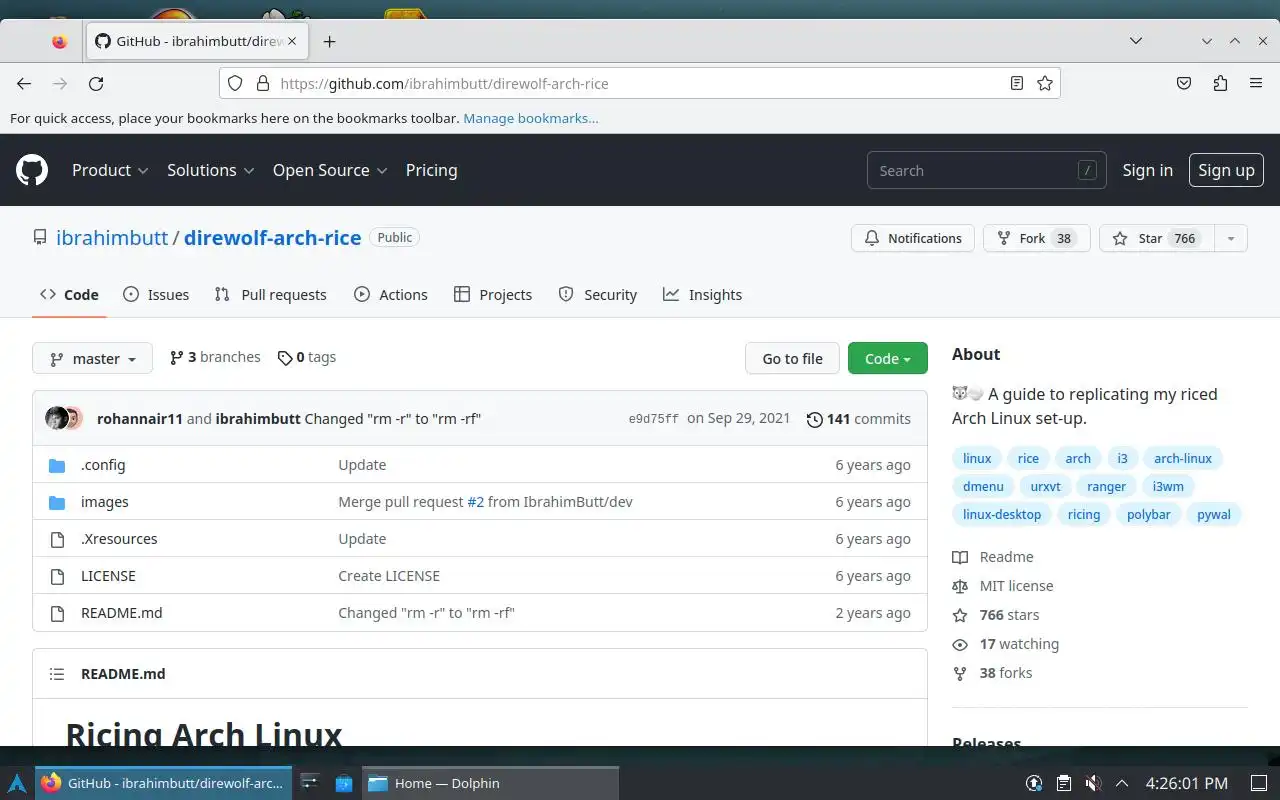The image size is (1280, 800).
Task: Select the Insights tab
Action: point(702,295)
